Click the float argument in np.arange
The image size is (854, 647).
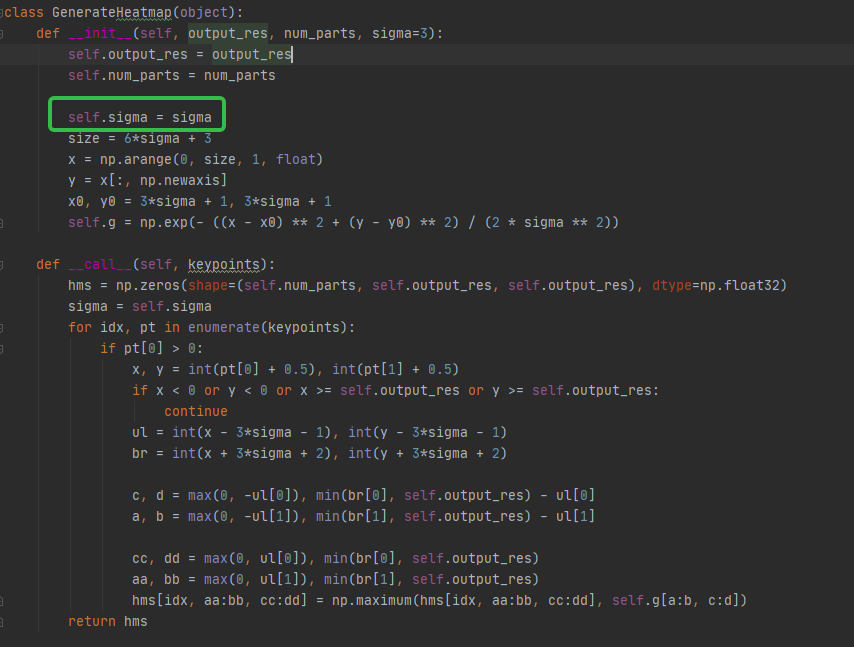click(x=296, y=159)
